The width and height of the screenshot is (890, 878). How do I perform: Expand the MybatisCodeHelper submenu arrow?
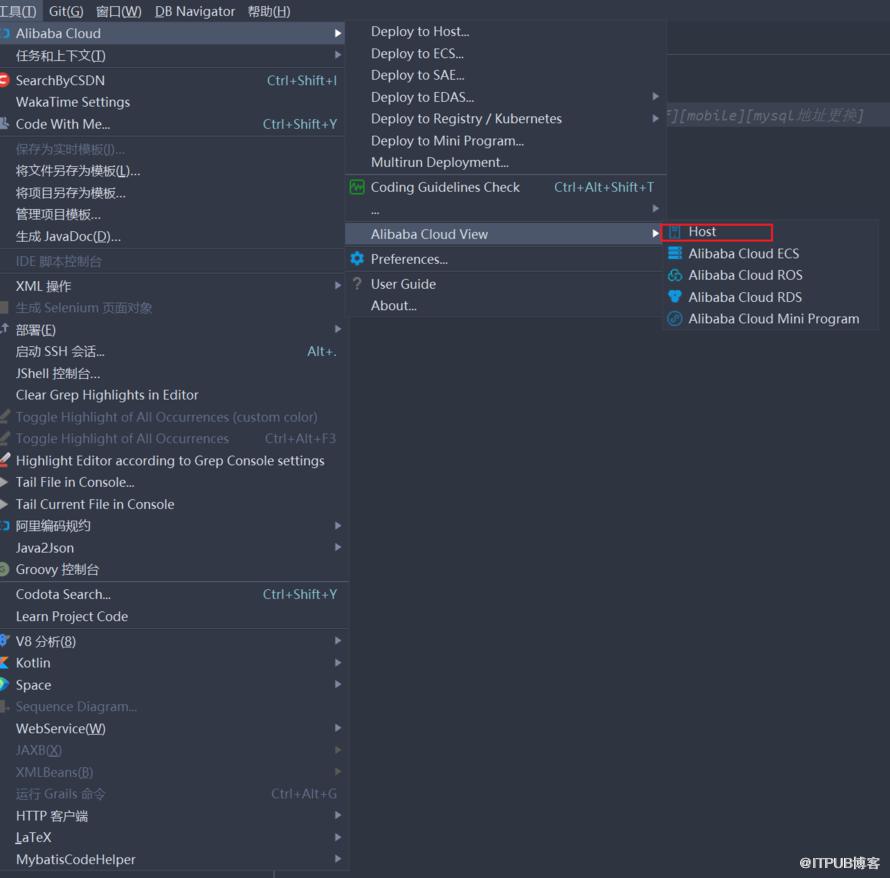338,859
